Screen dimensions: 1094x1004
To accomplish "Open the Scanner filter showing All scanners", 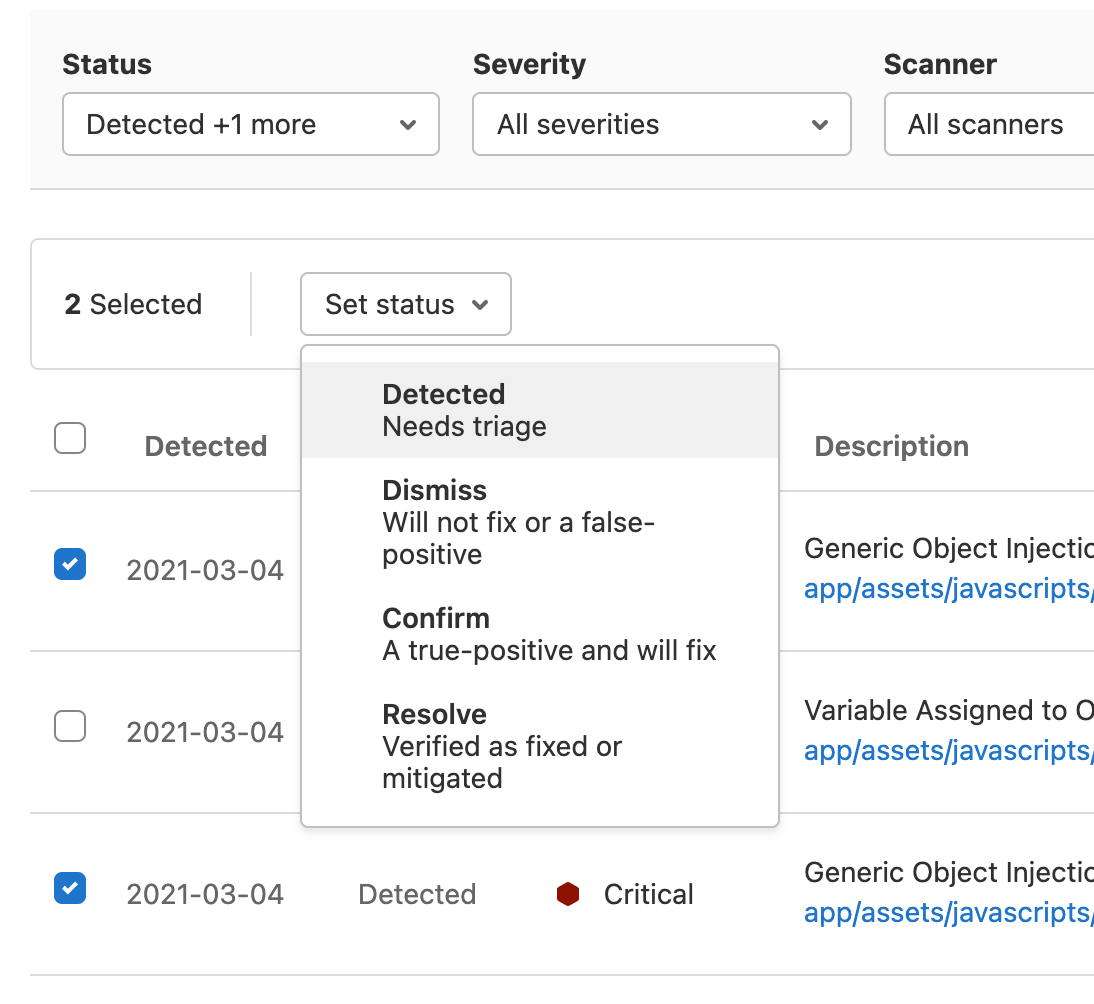I will pos(988,124).
